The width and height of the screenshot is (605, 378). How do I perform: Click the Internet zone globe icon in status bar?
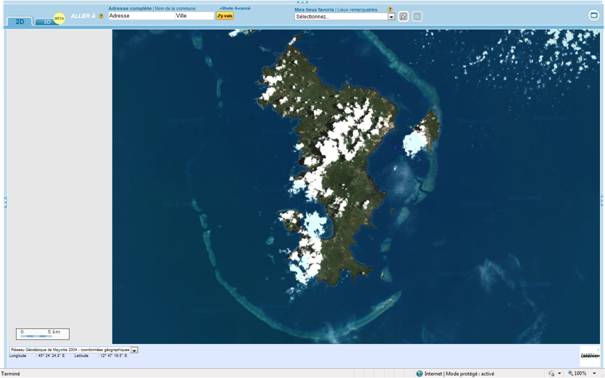point(419,373)
